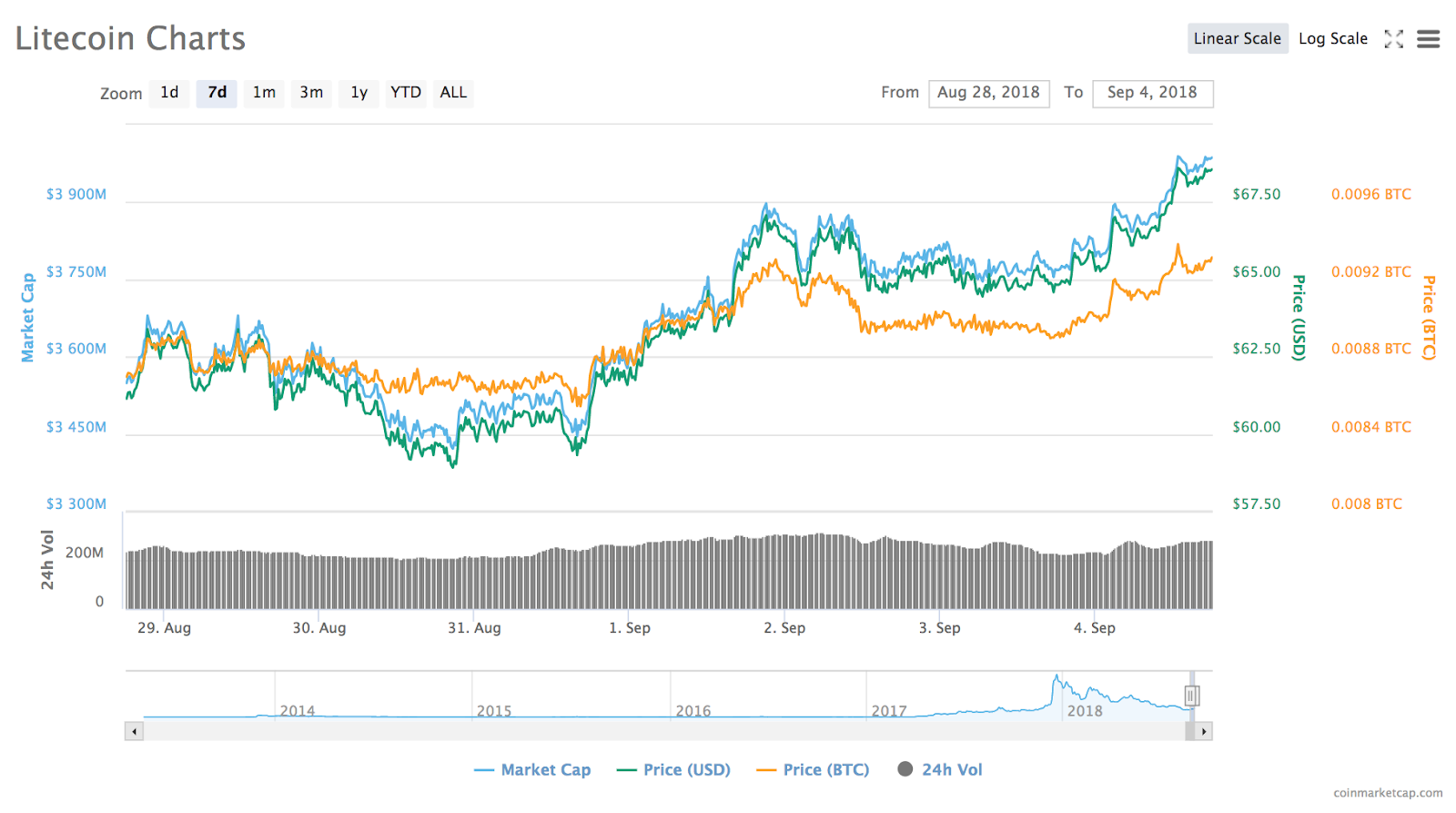This screenshot has width=1456, height=813.
Task: Toggle 24h Vol series in legend
Action: pyautogui.click(x=940, y=770)
